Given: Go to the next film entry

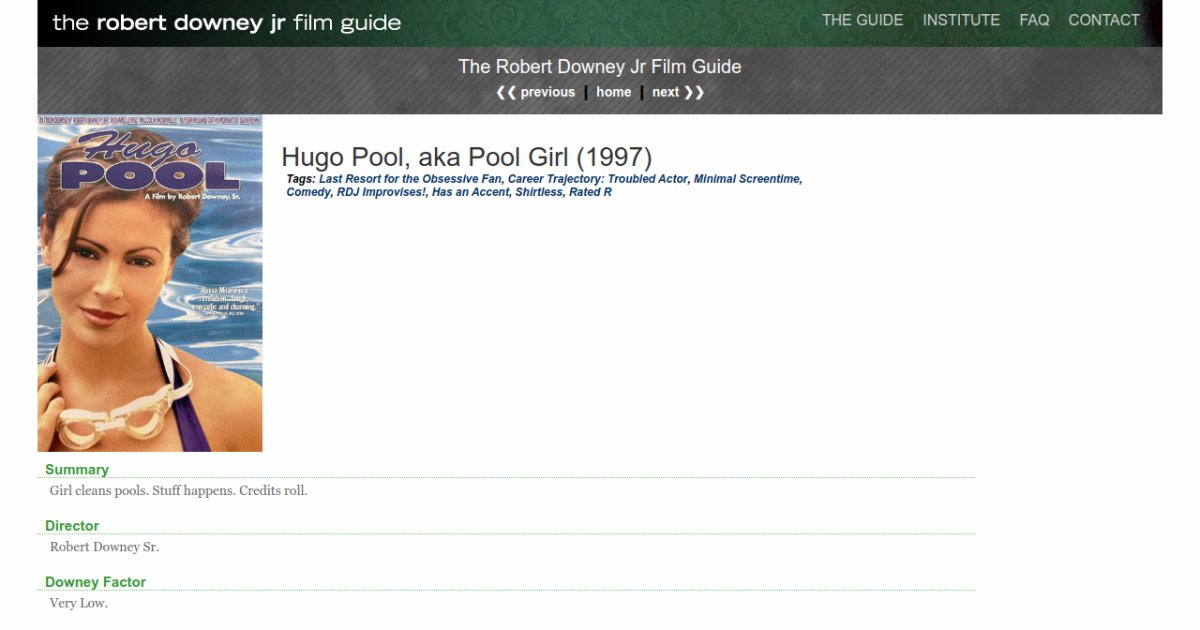Looking at the screenshot, I should [x=677, y=92].
